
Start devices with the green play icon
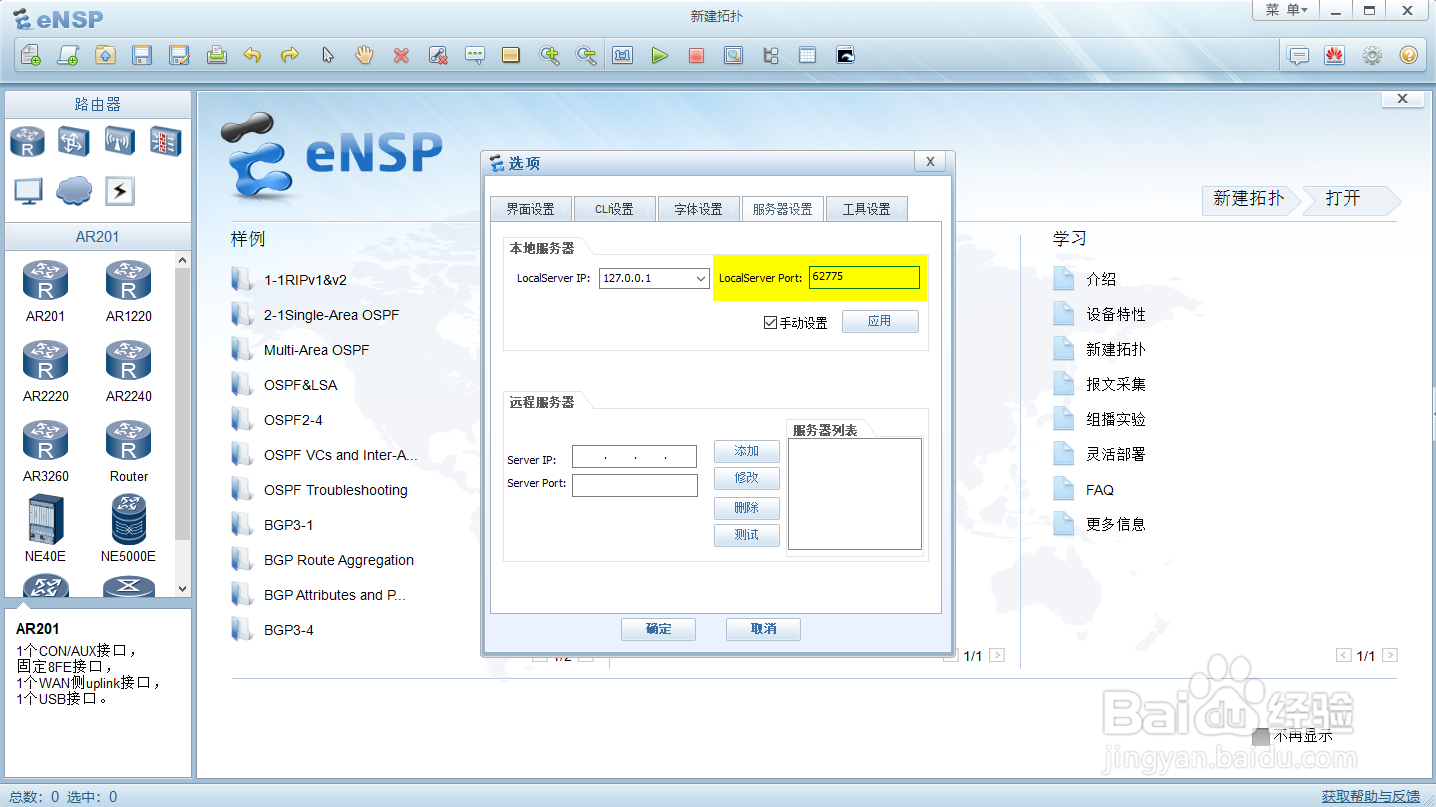point(660,55)
